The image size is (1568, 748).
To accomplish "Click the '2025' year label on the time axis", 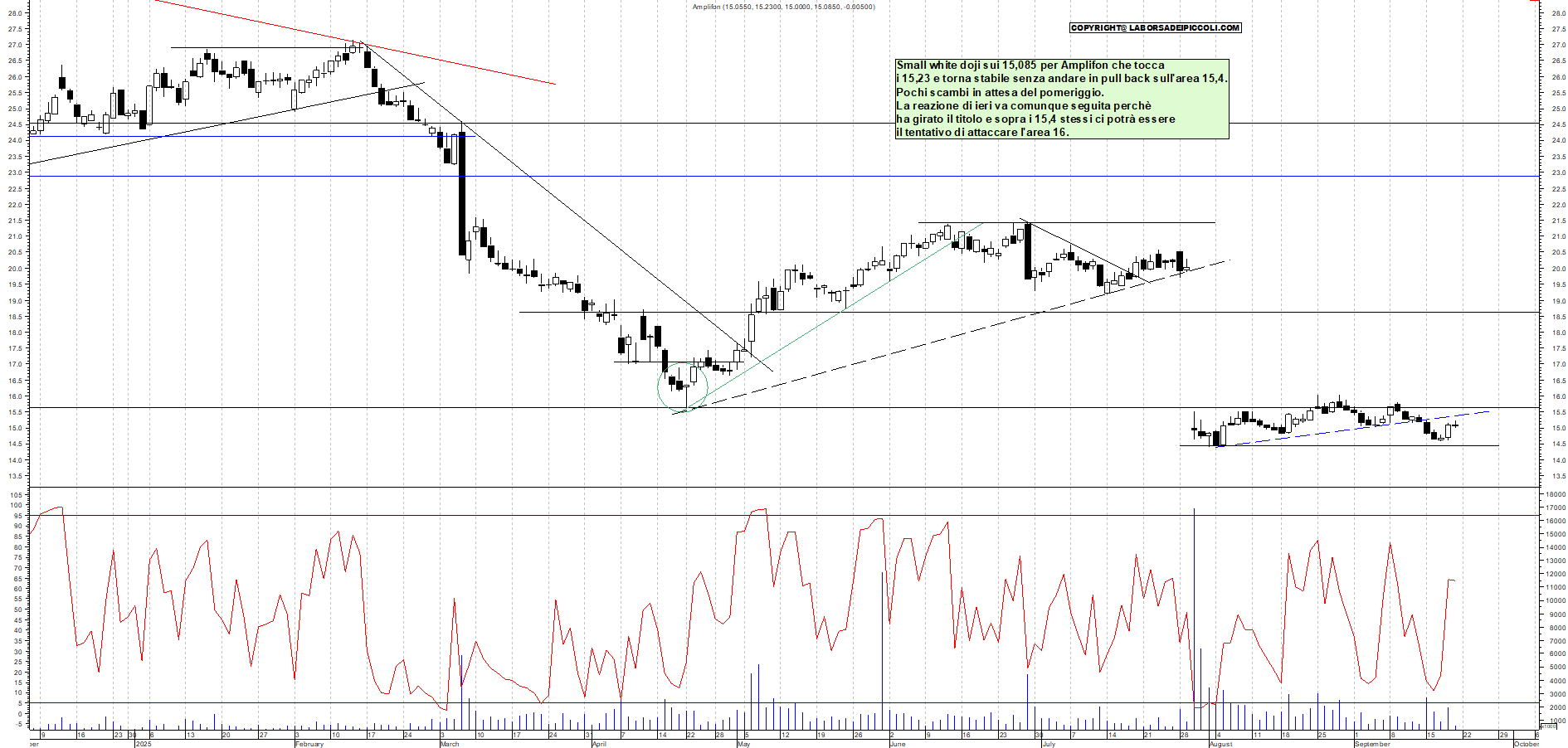I will click(143, 744).
